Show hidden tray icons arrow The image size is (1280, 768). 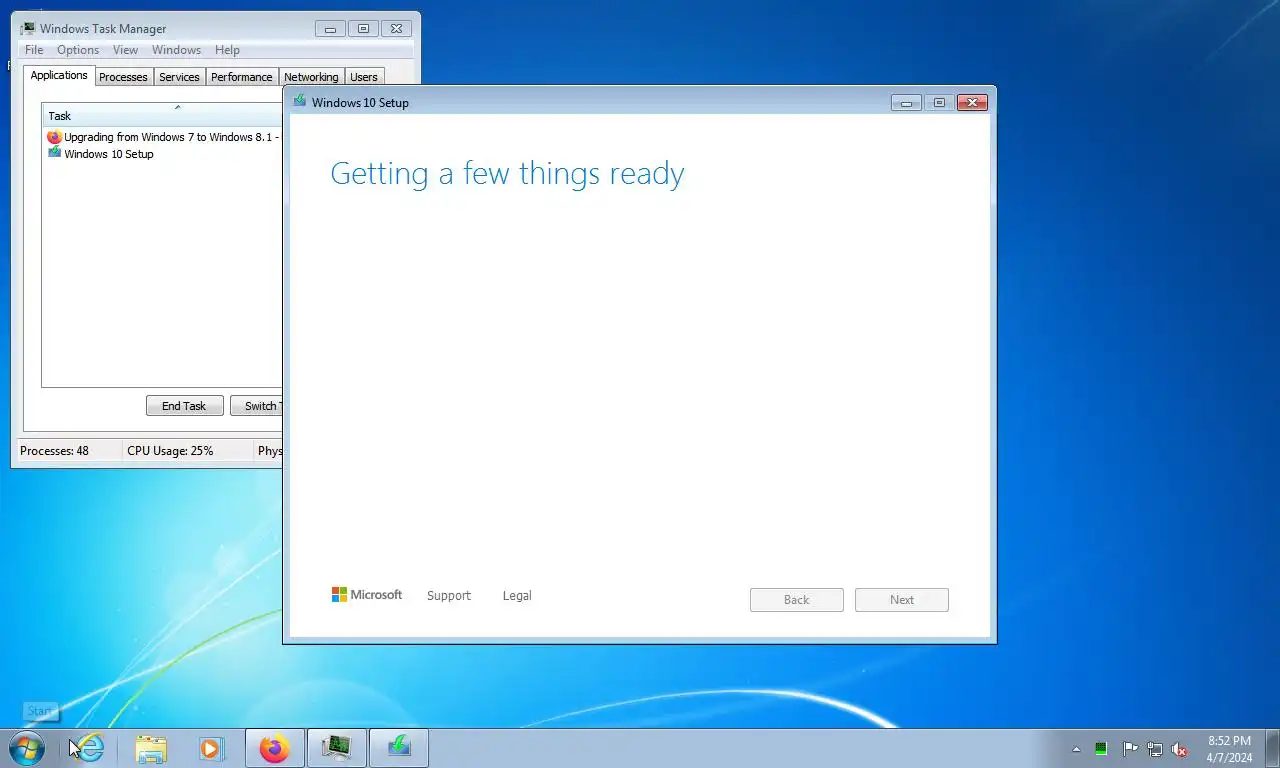click(1076, 749)
